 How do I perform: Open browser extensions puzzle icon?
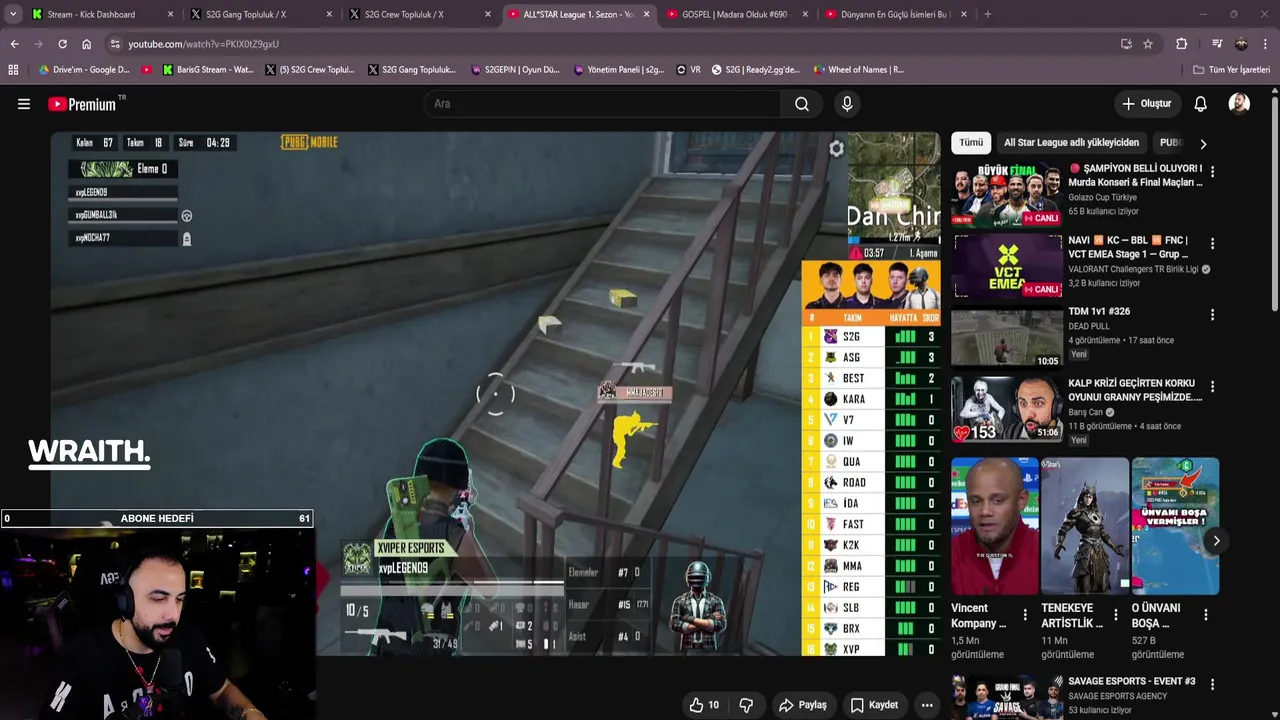click(1181, 44)
